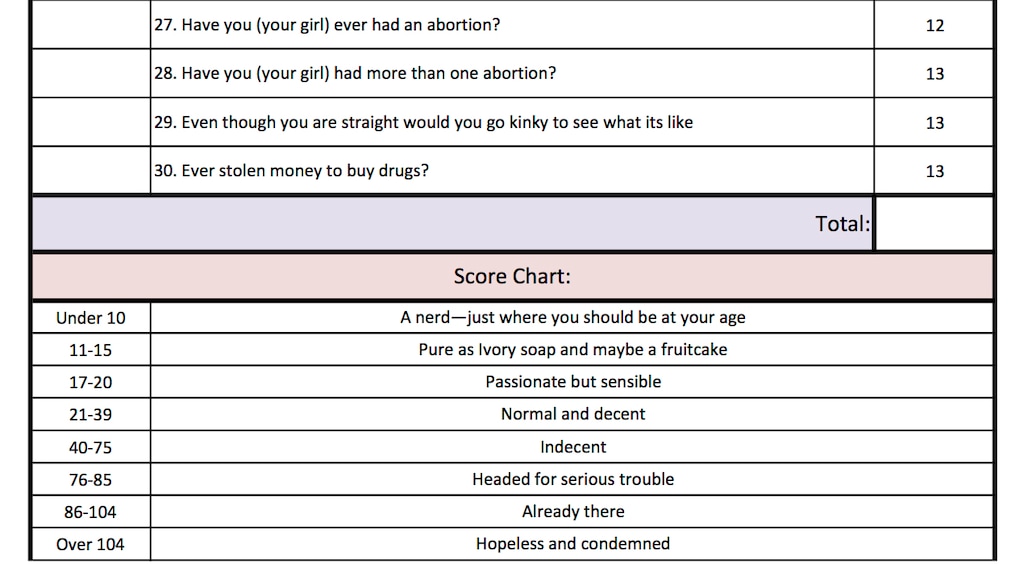Click the point value 12 cell

click(x=934, y=25)
